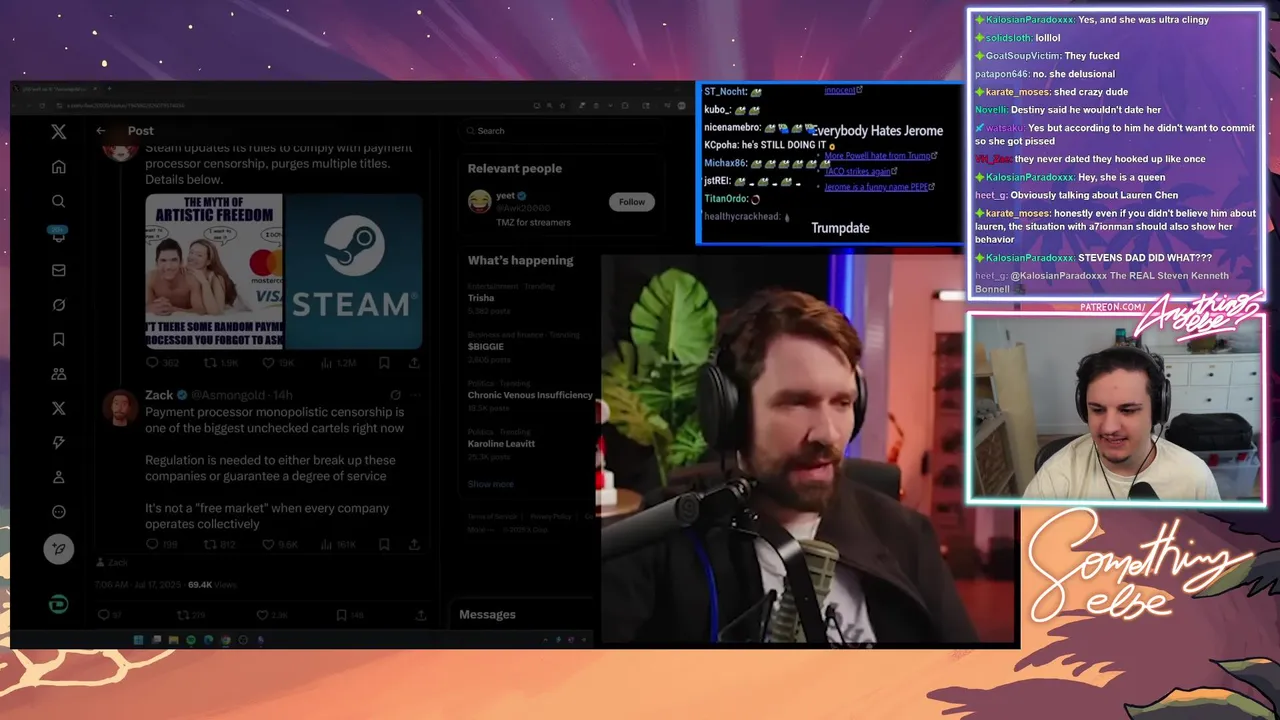This screenshot has width=1280, height=720.
Task: Open the 'innocent' link in overlay
Action: (x=843, y=90)
